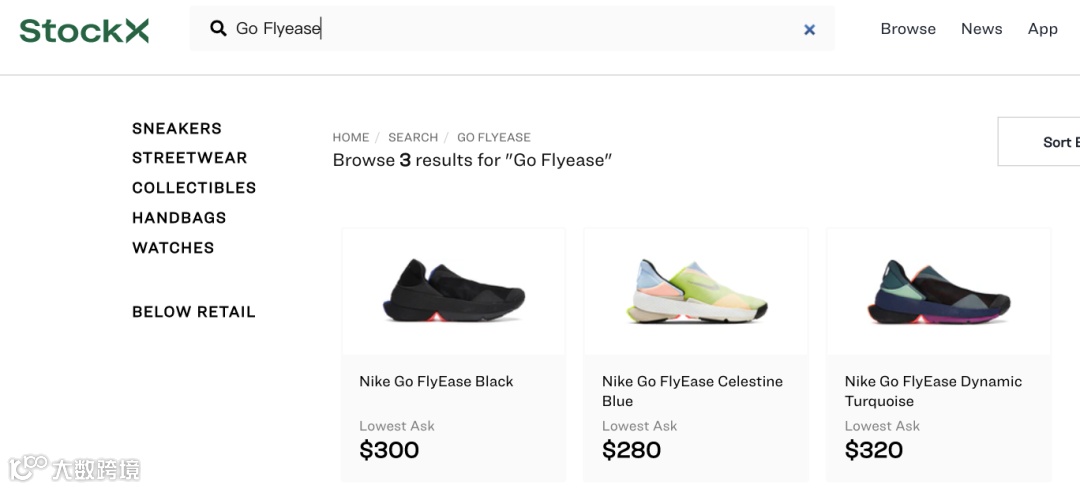Click the Search breadcrumb

413,137
